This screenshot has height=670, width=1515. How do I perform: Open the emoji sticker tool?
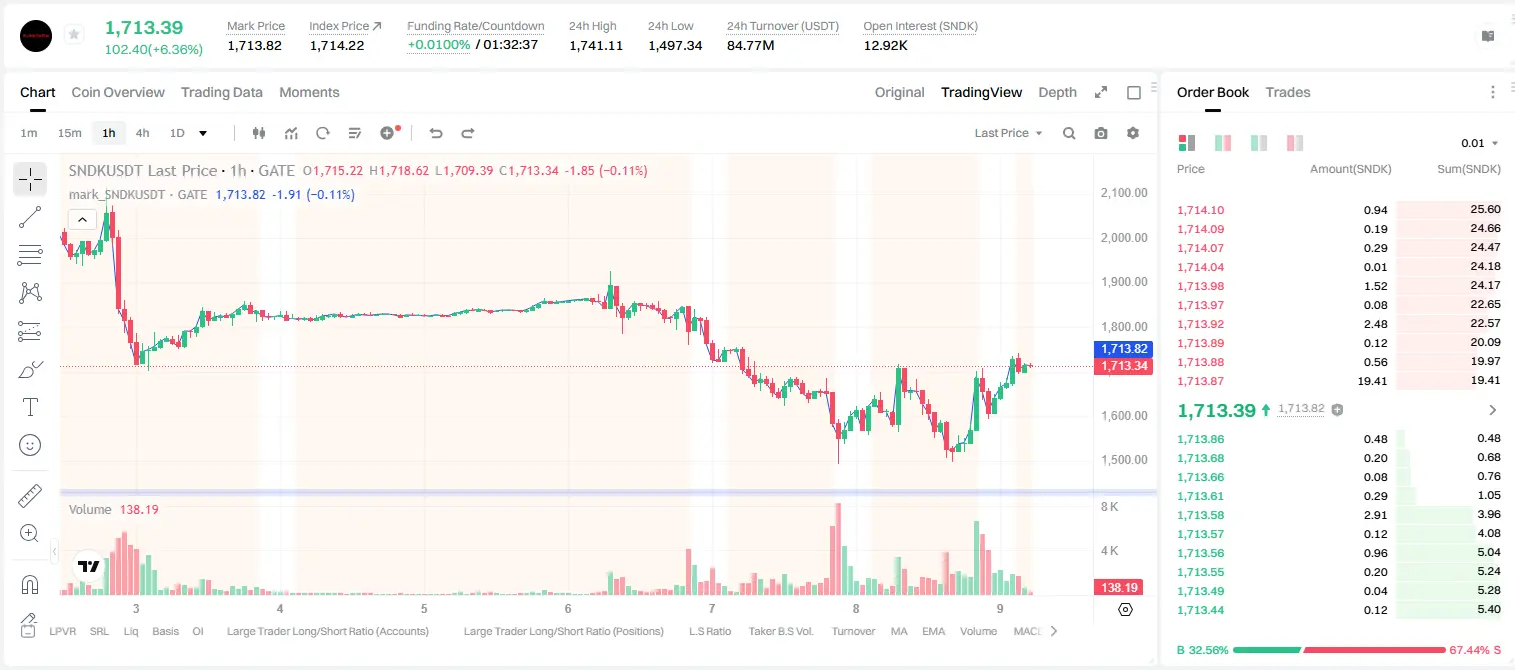tap(30, 445)
